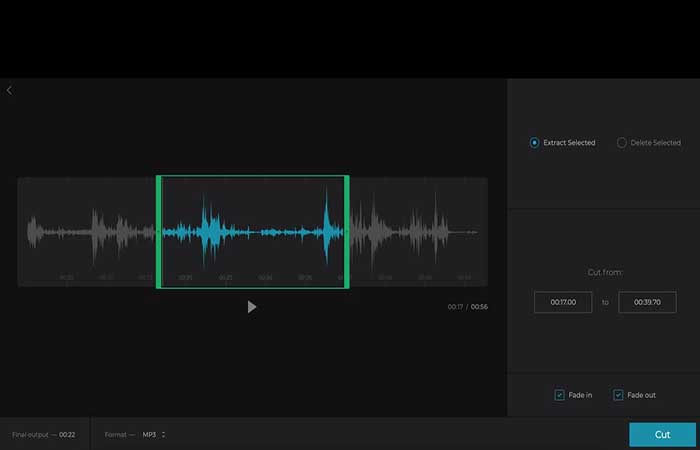Grab the right green selection handle
The height and width of the screenshot is (450, 700).
[346, 232]
